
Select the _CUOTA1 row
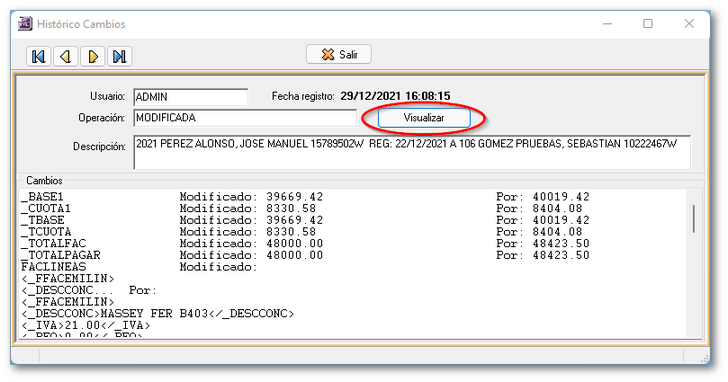pyautogui.click(x=305, y=208)
